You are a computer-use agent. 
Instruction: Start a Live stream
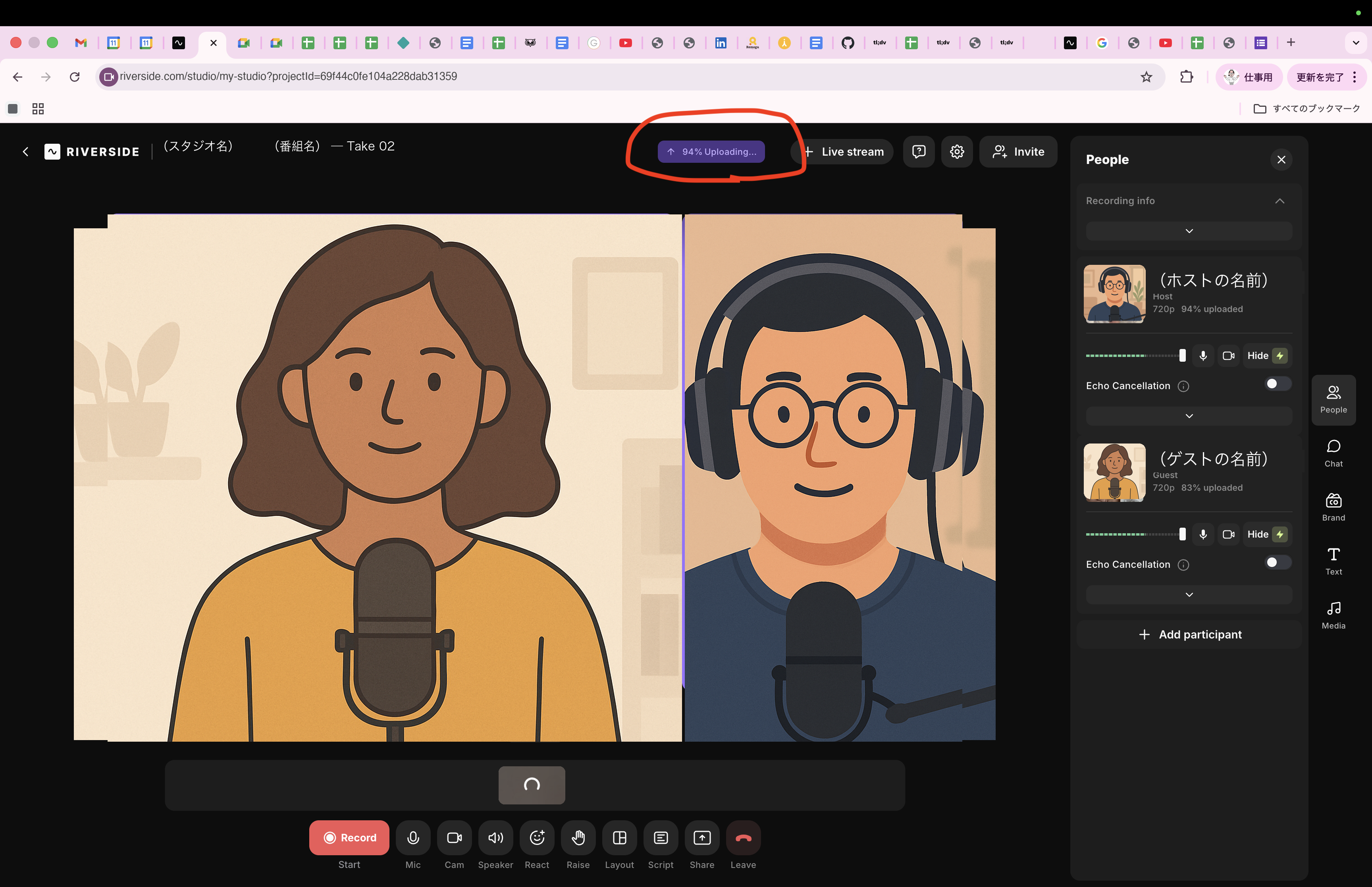[844, 152]
